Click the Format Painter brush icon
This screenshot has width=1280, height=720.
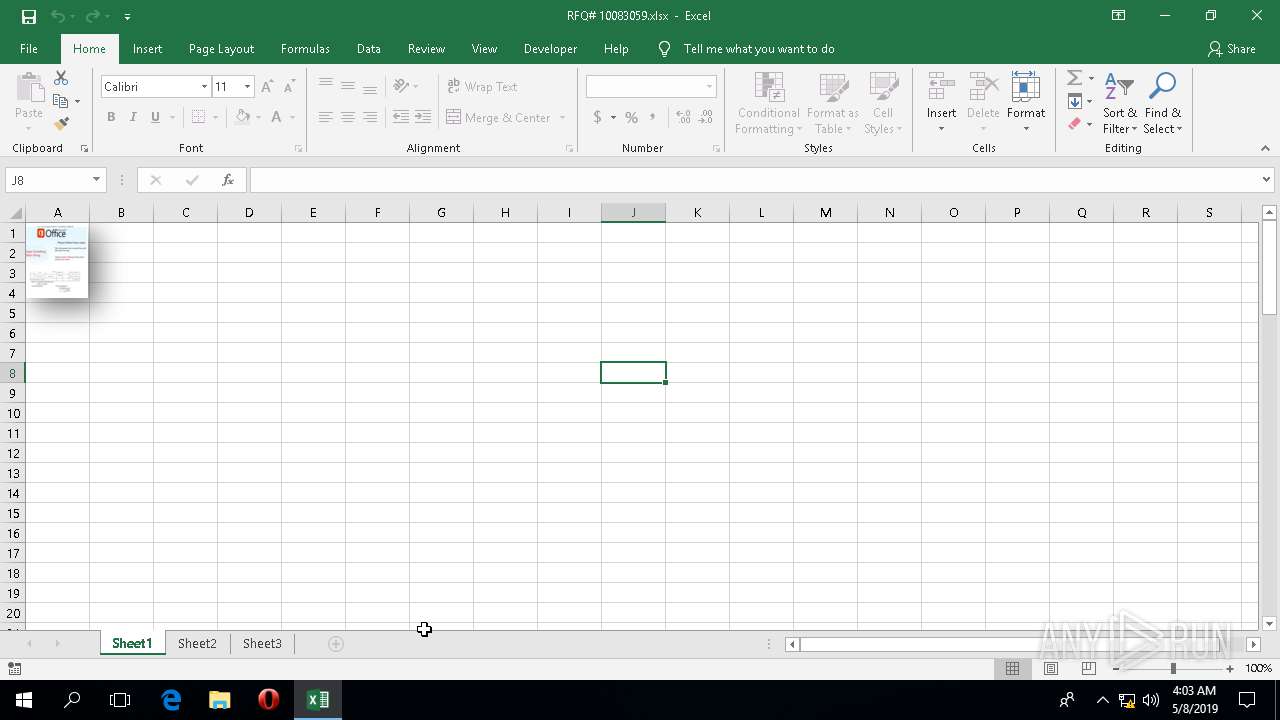point(61,124)
